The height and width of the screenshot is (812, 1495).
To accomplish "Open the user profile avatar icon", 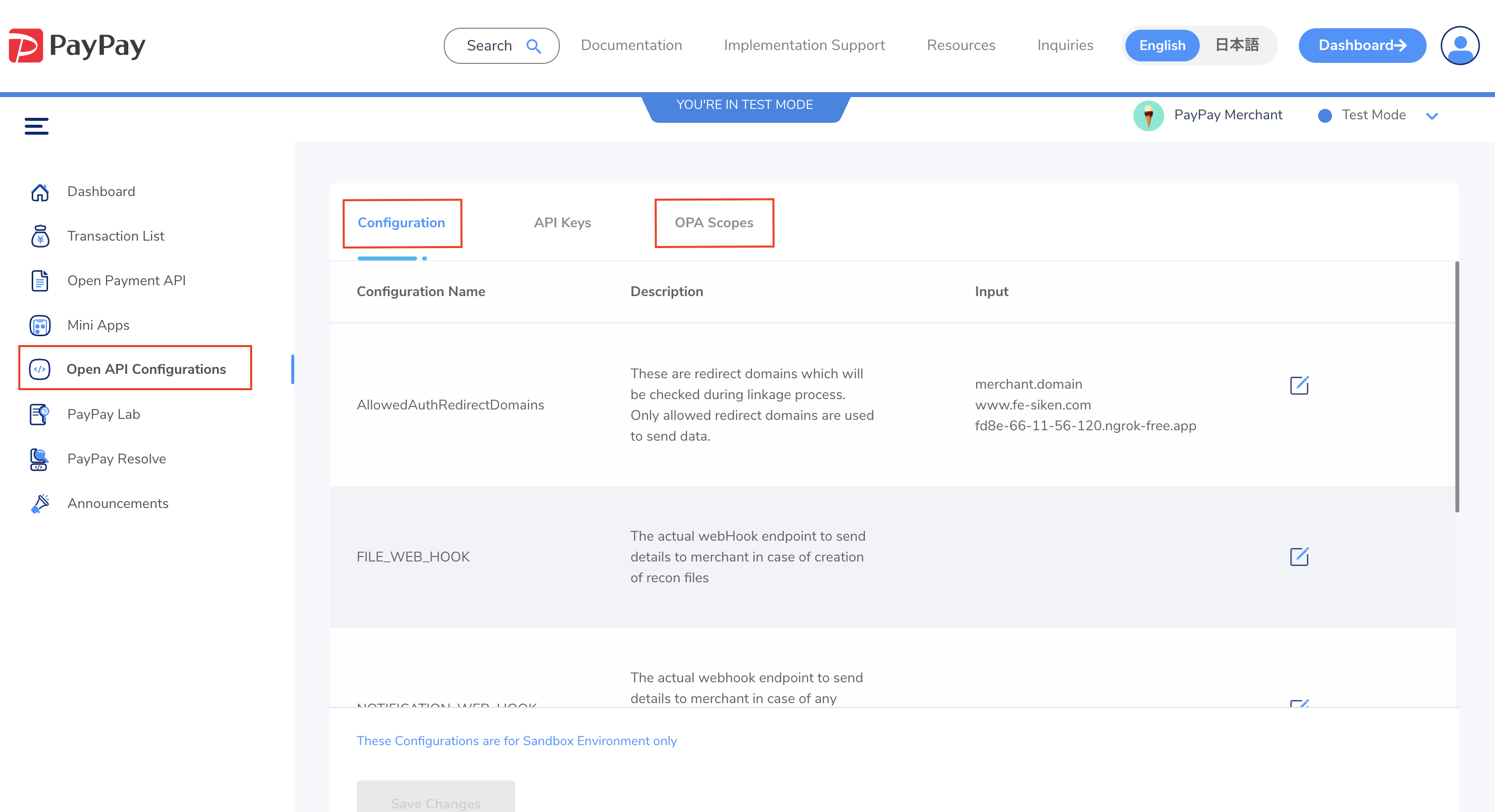I will (1460, 45).
